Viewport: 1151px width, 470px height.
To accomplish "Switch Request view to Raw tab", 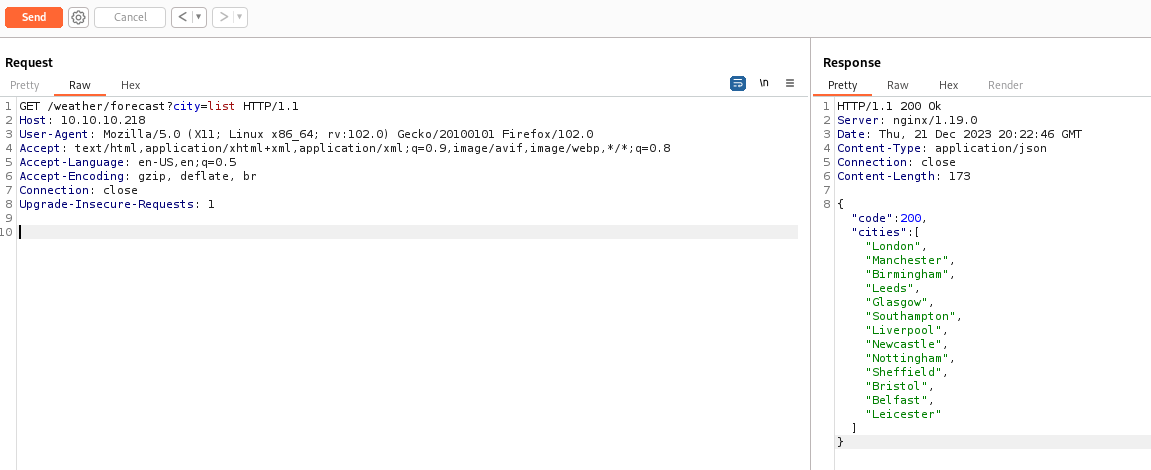I will (x=80, y=86).
